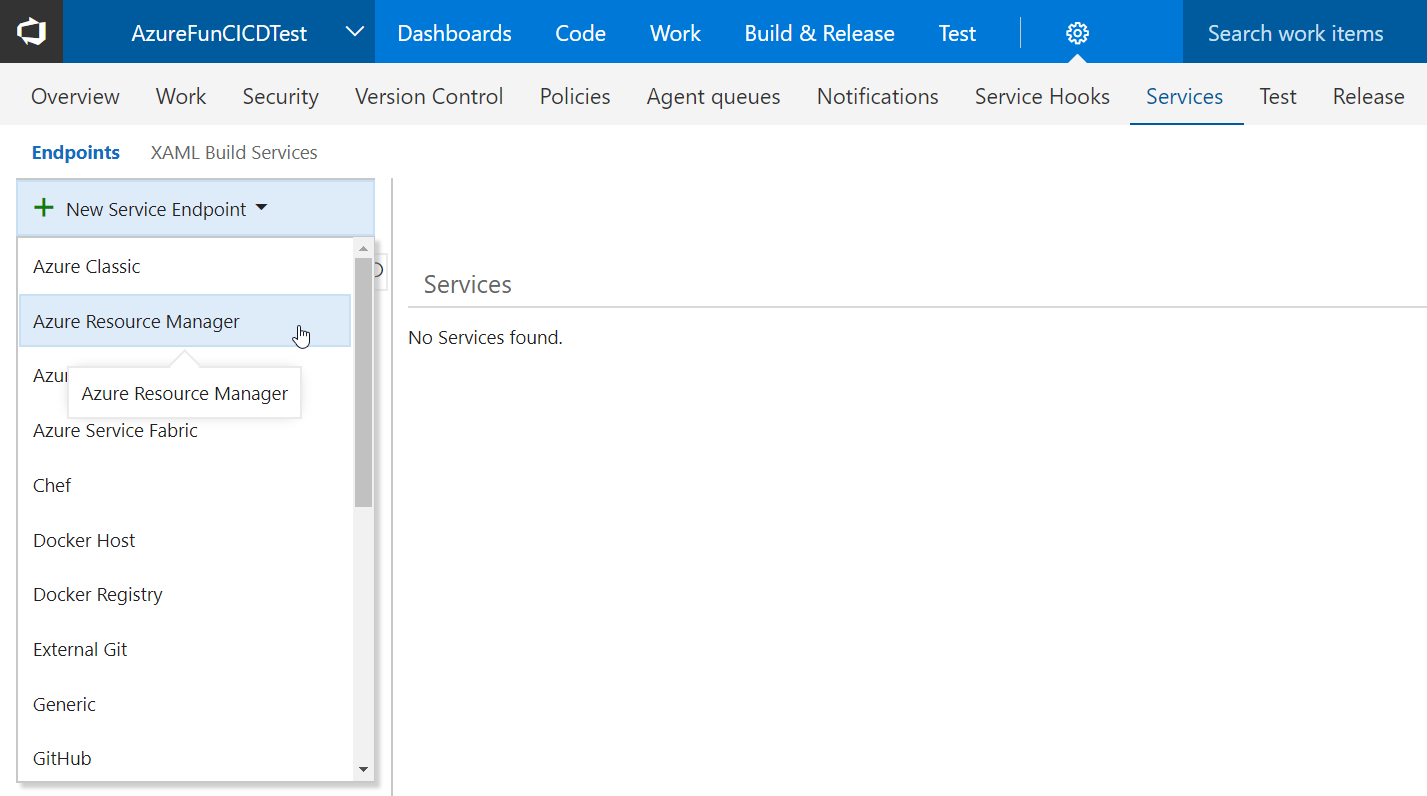This screenshot has width=1427, height=796.
Task: Switch to the Overview settings tab
Action: pyautogui.click(x=75, y=96)
